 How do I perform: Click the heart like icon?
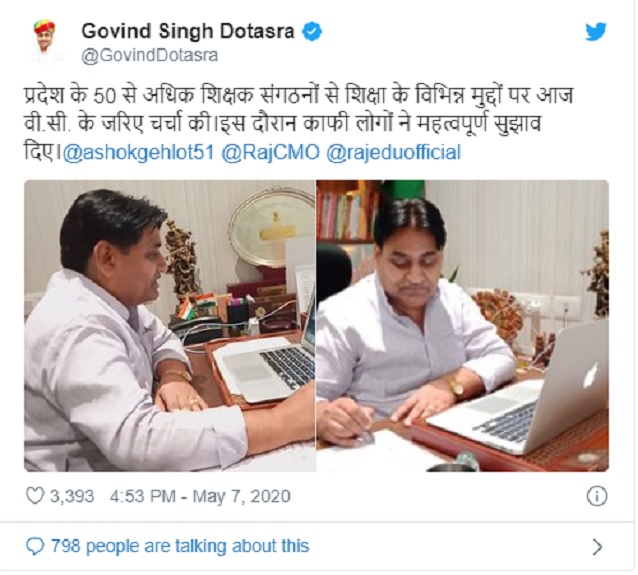coord(35,496)
